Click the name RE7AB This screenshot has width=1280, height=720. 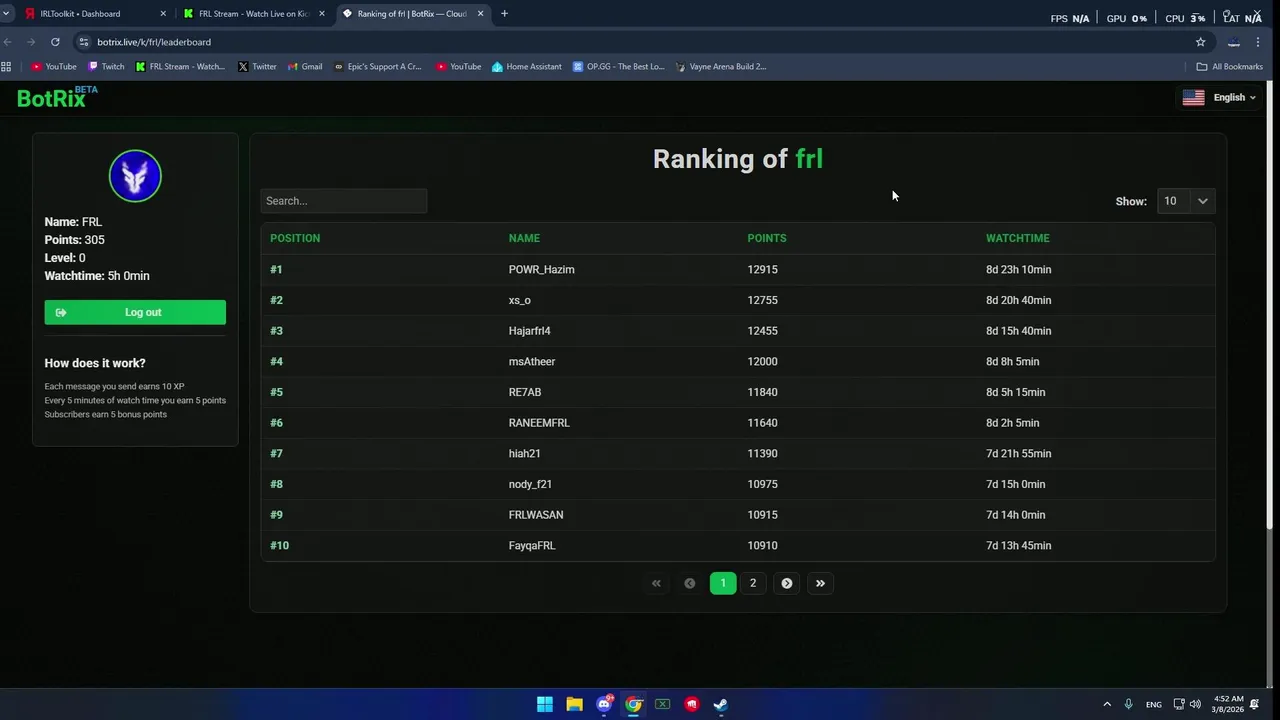pos(525,392)
